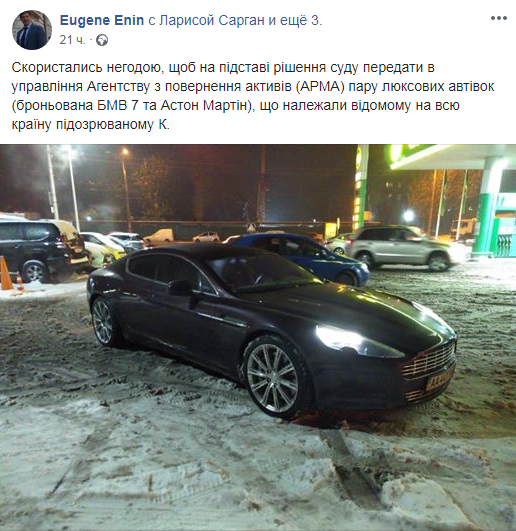Click the globe public privacy icon

[102, 40]
